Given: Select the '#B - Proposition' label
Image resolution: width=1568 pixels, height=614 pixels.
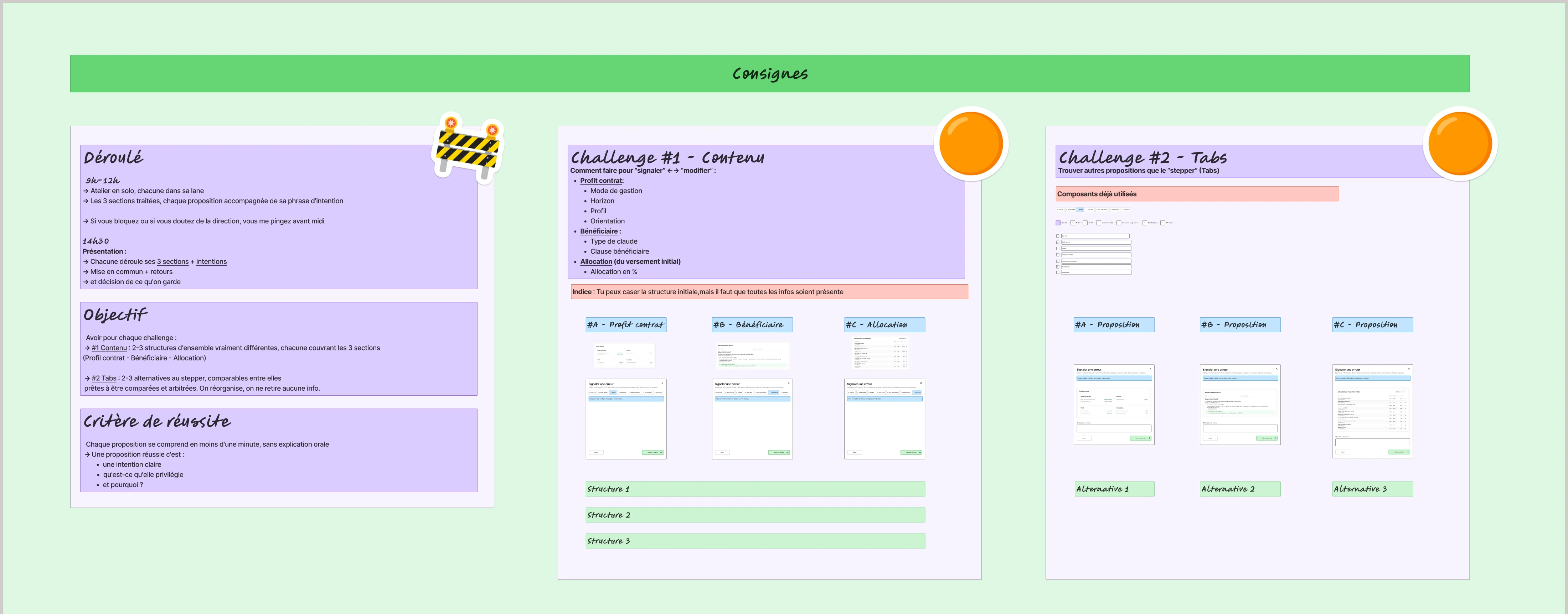Looking at the screenshot, I should click(1240, 325).
